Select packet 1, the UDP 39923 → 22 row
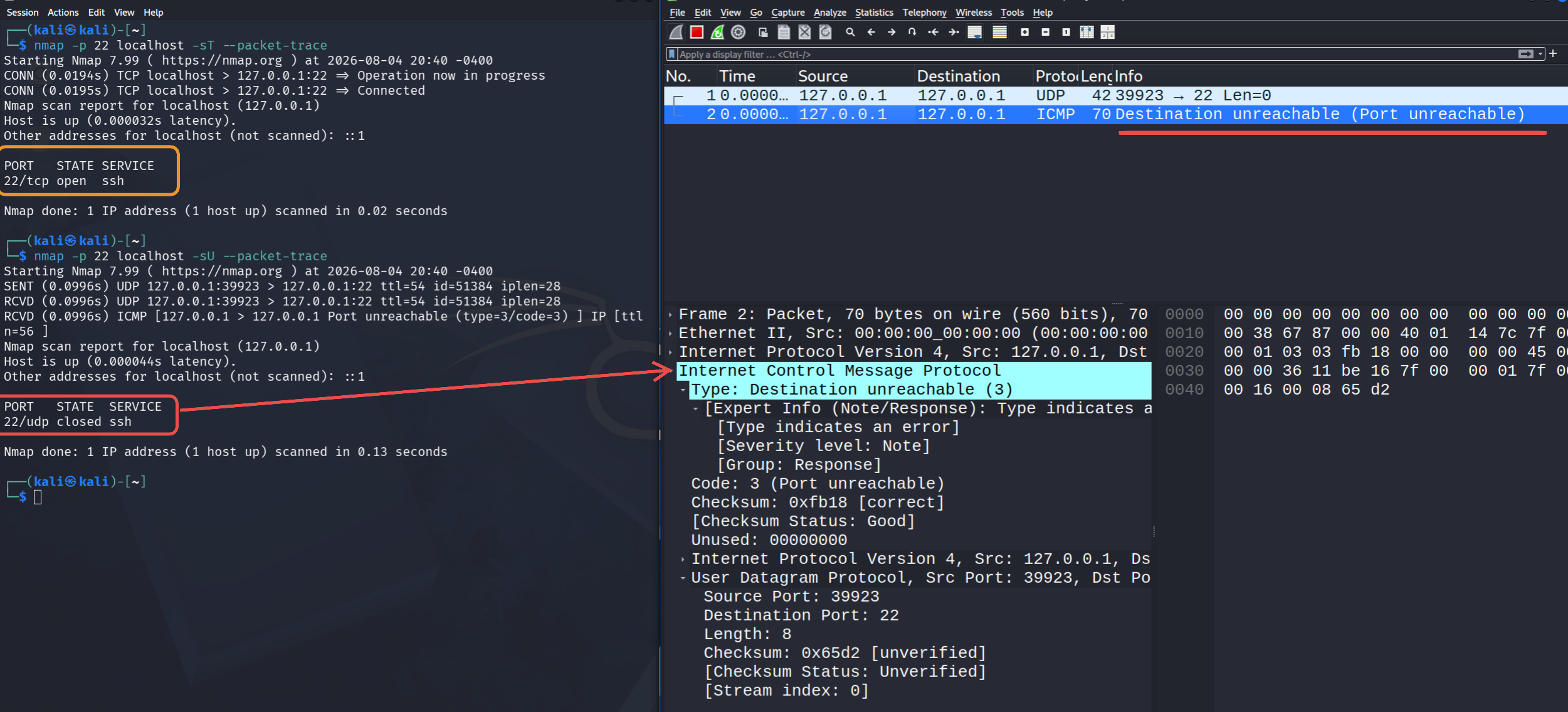This screenshot has width=1568, height=712. 1116,95
